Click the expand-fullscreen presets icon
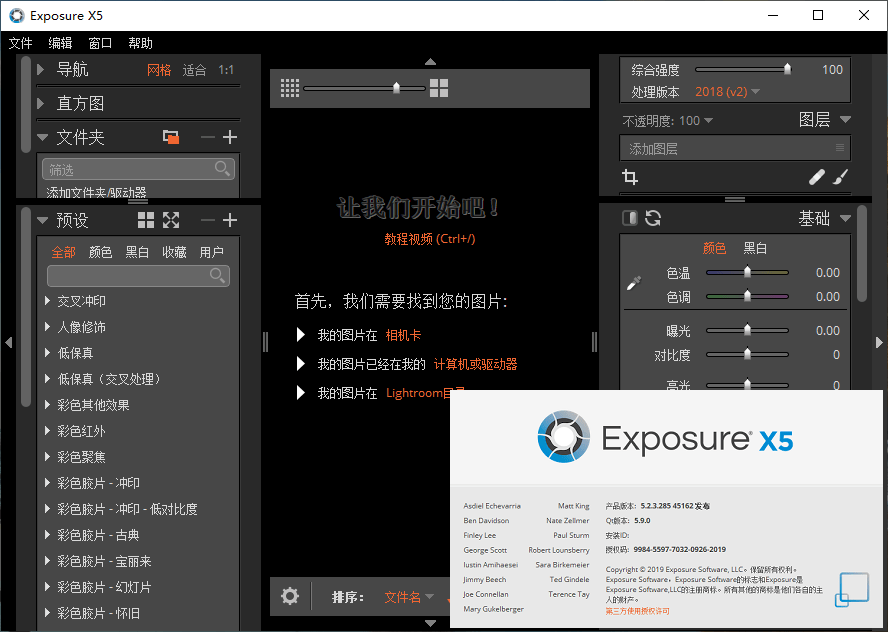The height and width of the screenshot is (632, 888). tap(171, 220)
